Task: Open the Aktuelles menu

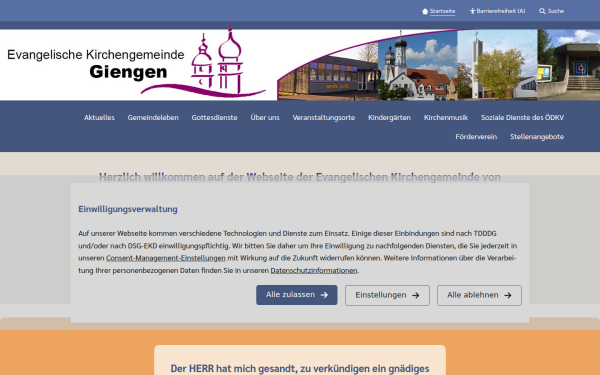Action: tap(99, 117)
